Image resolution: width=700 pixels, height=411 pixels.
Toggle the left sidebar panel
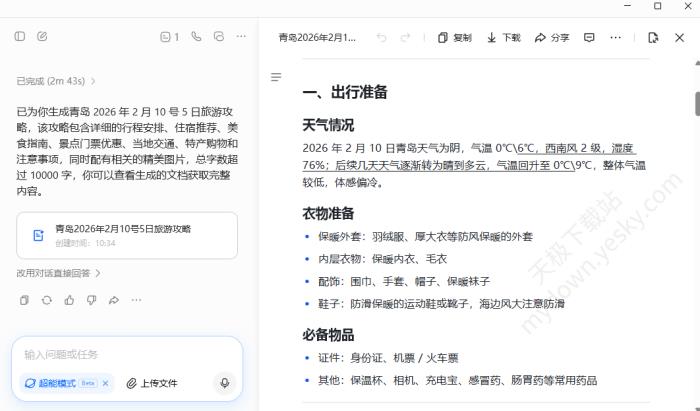point(20,37)
